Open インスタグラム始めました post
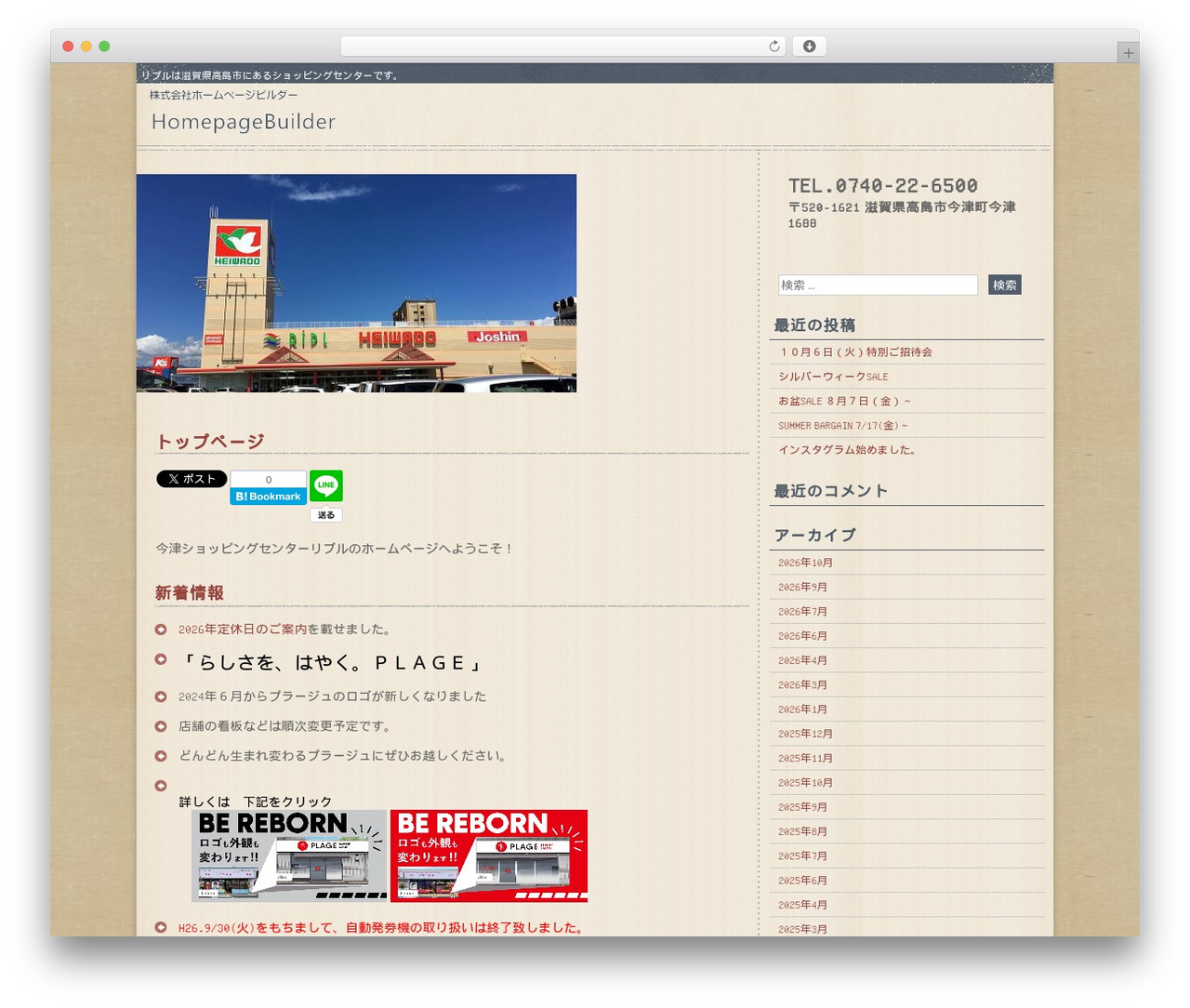 click(849, 450)
